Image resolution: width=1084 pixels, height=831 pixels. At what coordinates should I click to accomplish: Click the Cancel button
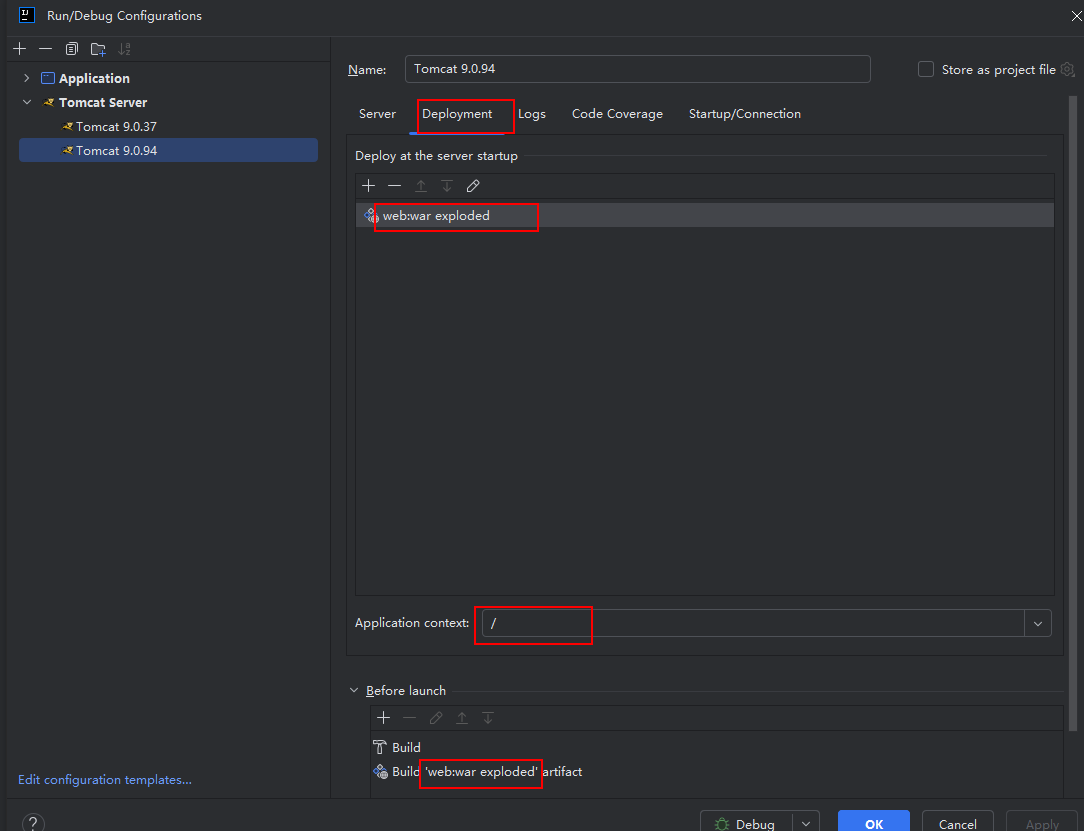tap(957, 823)
